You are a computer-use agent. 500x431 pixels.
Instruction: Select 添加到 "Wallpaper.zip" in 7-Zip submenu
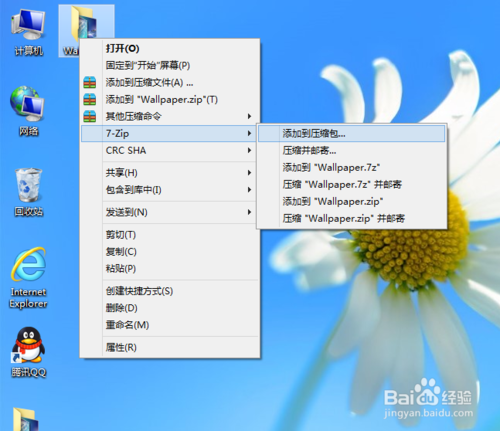[x=352, y=201]
